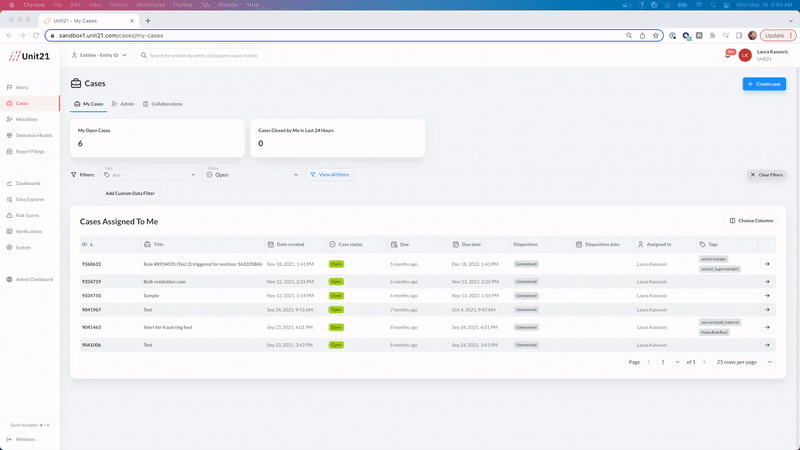Click the Create case button
This screenshot has width=800, height=450.
(764, 84)
